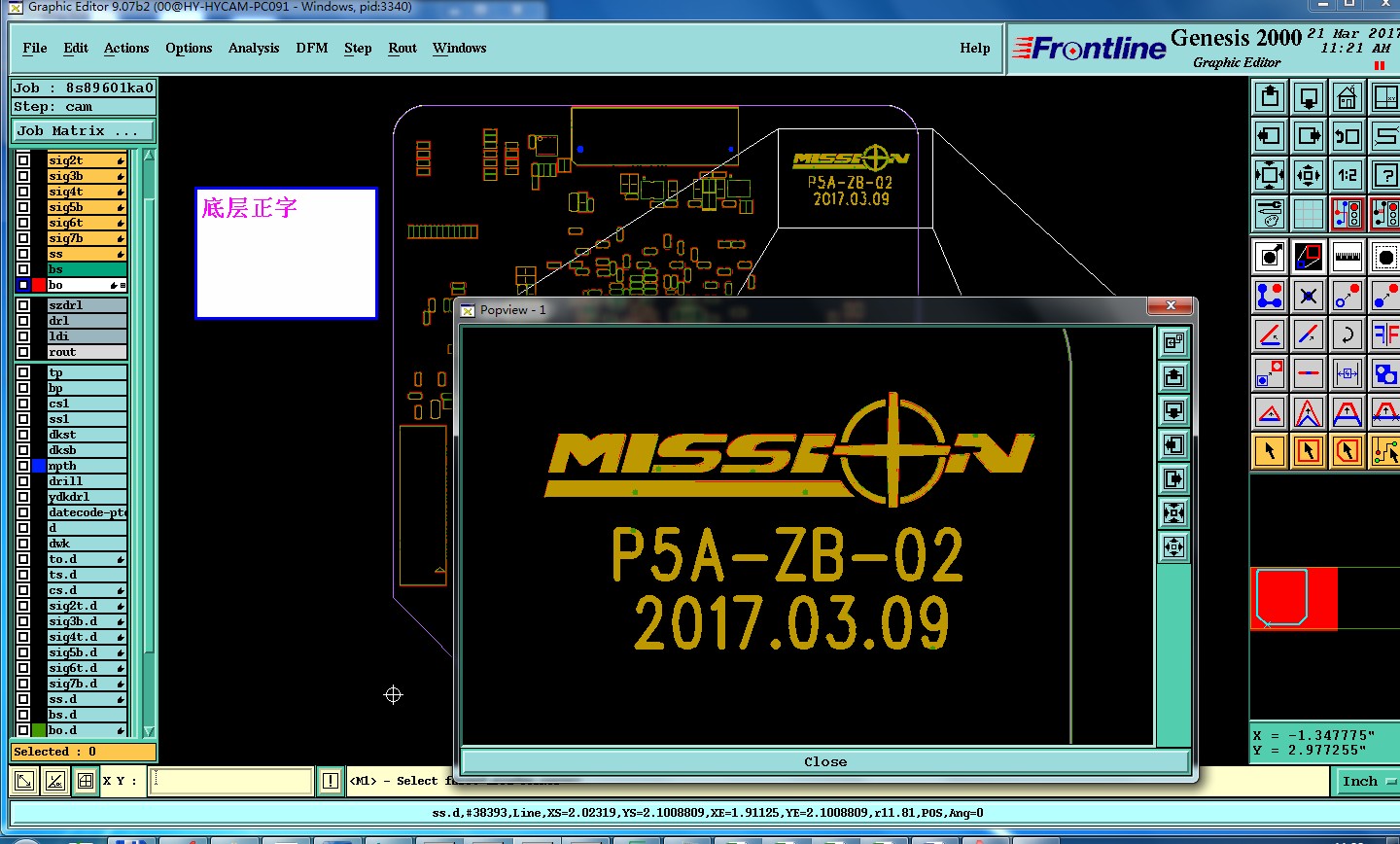Toggle the checkbox for layer ss
Screen dimensions: 1400x844
pos(23,254)
